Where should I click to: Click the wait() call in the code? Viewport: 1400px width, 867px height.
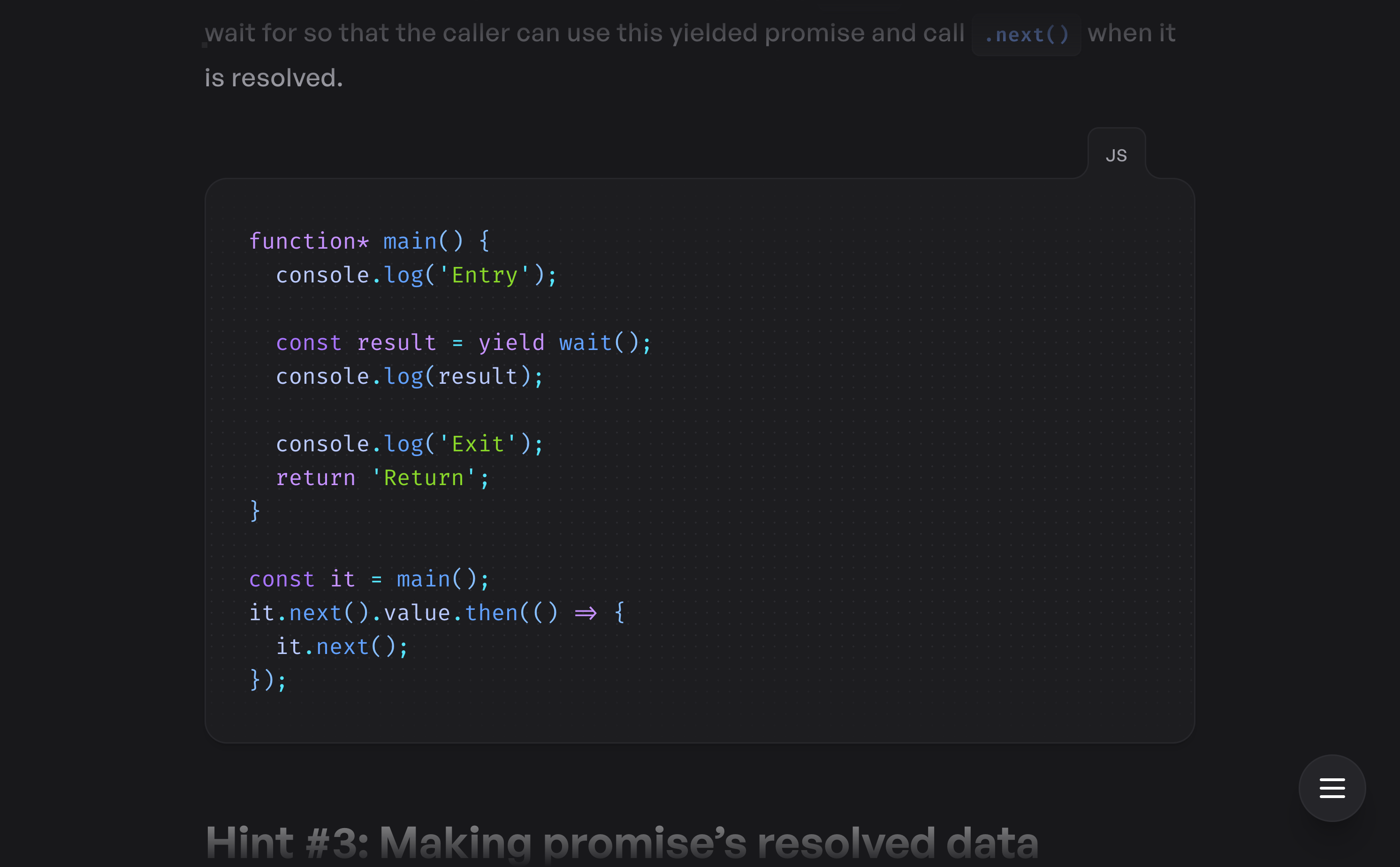(x=599, y=342)
